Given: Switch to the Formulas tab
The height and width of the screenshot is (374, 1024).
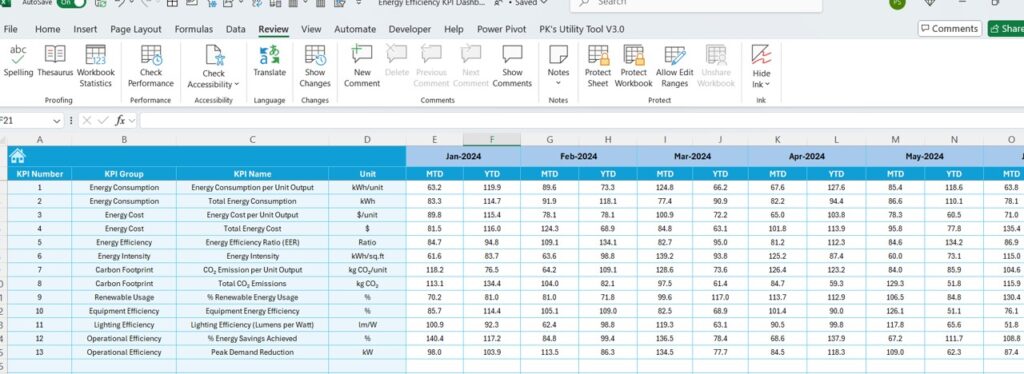Looking at the screenshot, I should [193, 29].
